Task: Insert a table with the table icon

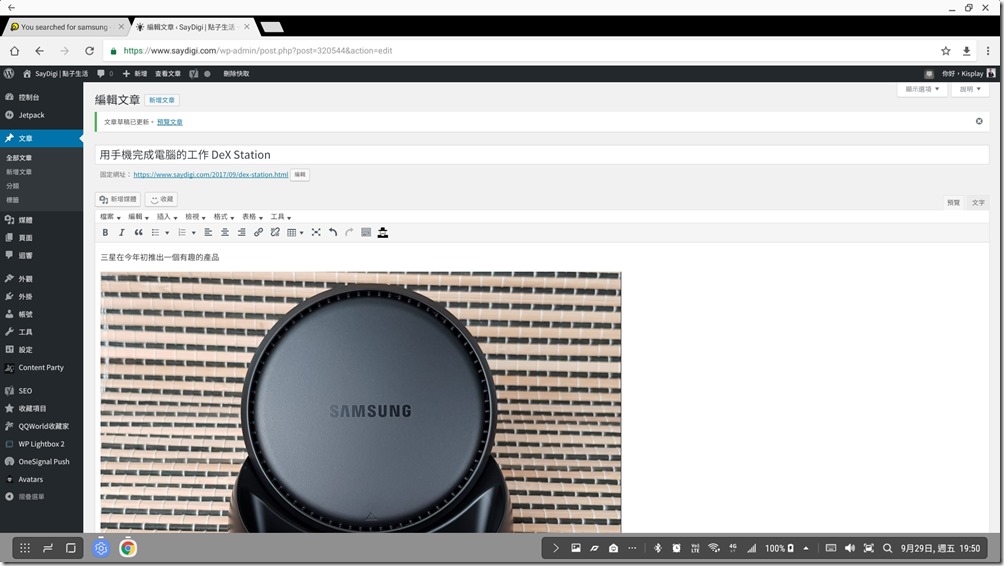Action: pos(291,232)
